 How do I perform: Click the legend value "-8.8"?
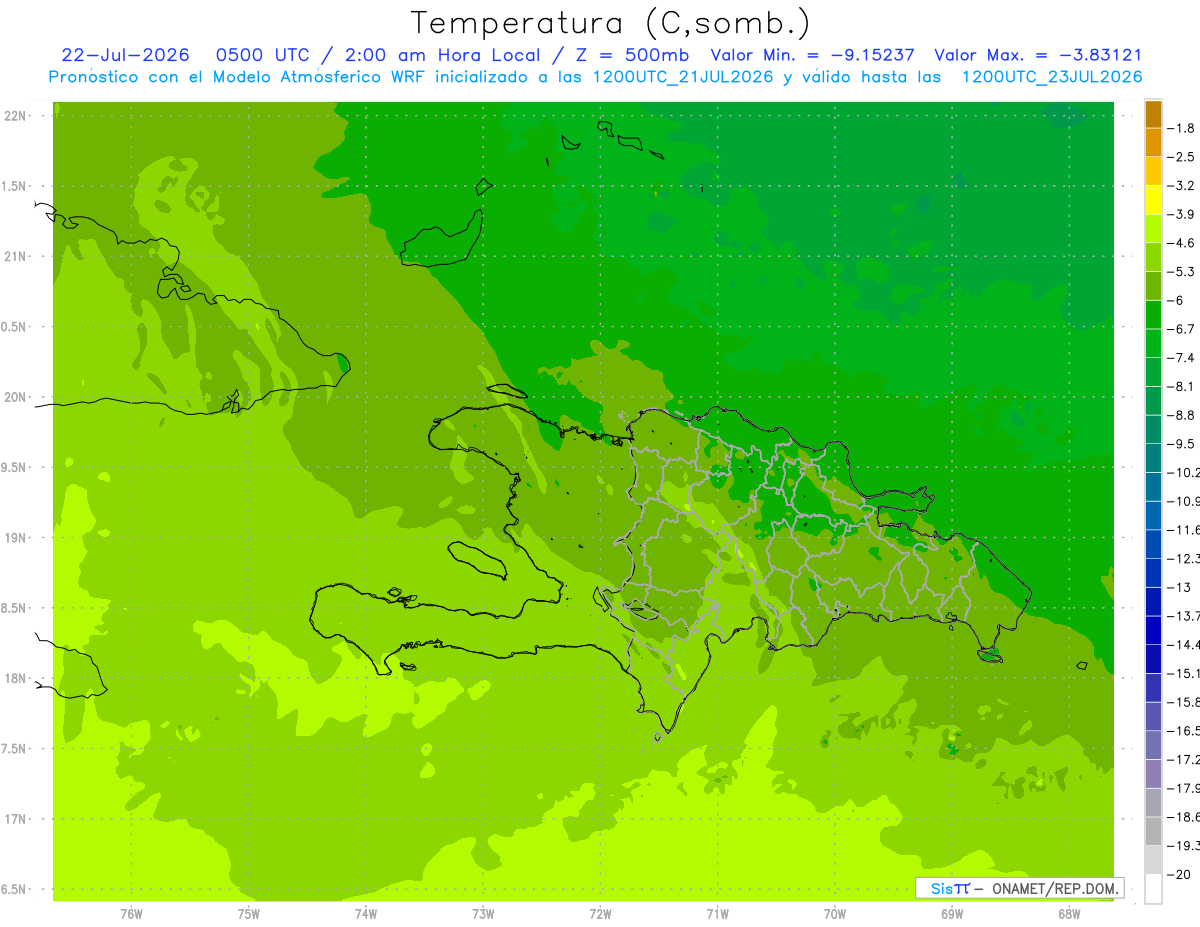pyautogui.click(x=1181, y=415)
